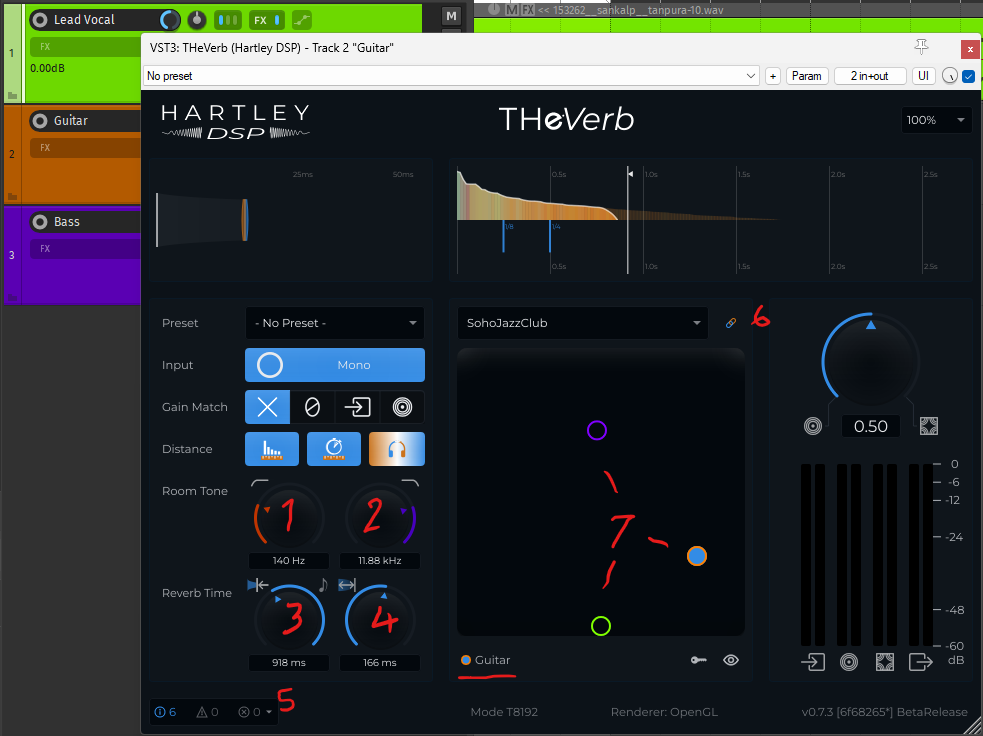The height and width of the screenshot is (736, 983).
Task: Click the Room Tone low-frequency knob
Action: pyautogui.click(x=288, y=518)
